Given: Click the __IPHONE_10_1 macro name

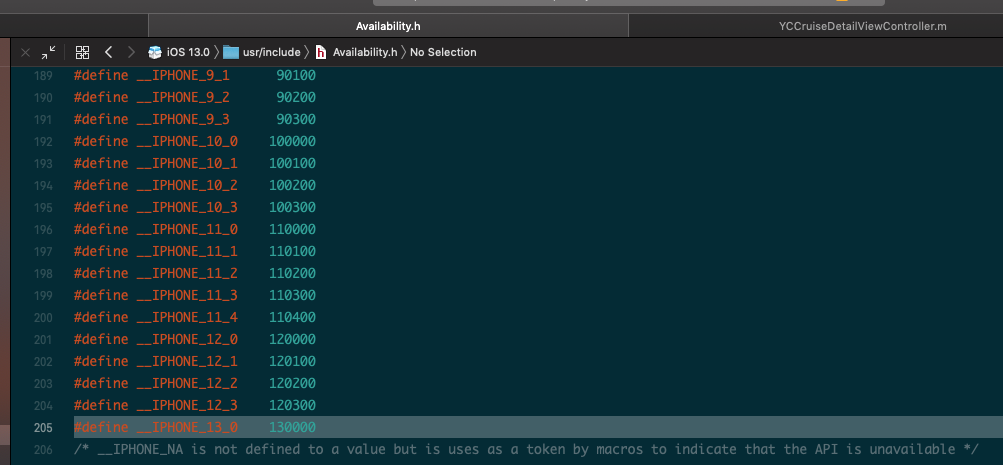Looking at the screenshot, I should click(187, 163).
